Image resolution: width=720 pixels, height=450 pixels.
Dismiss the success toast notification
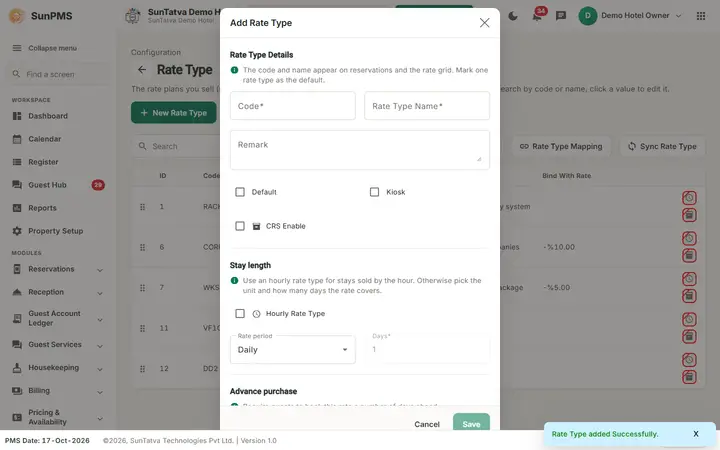[696, 433]
